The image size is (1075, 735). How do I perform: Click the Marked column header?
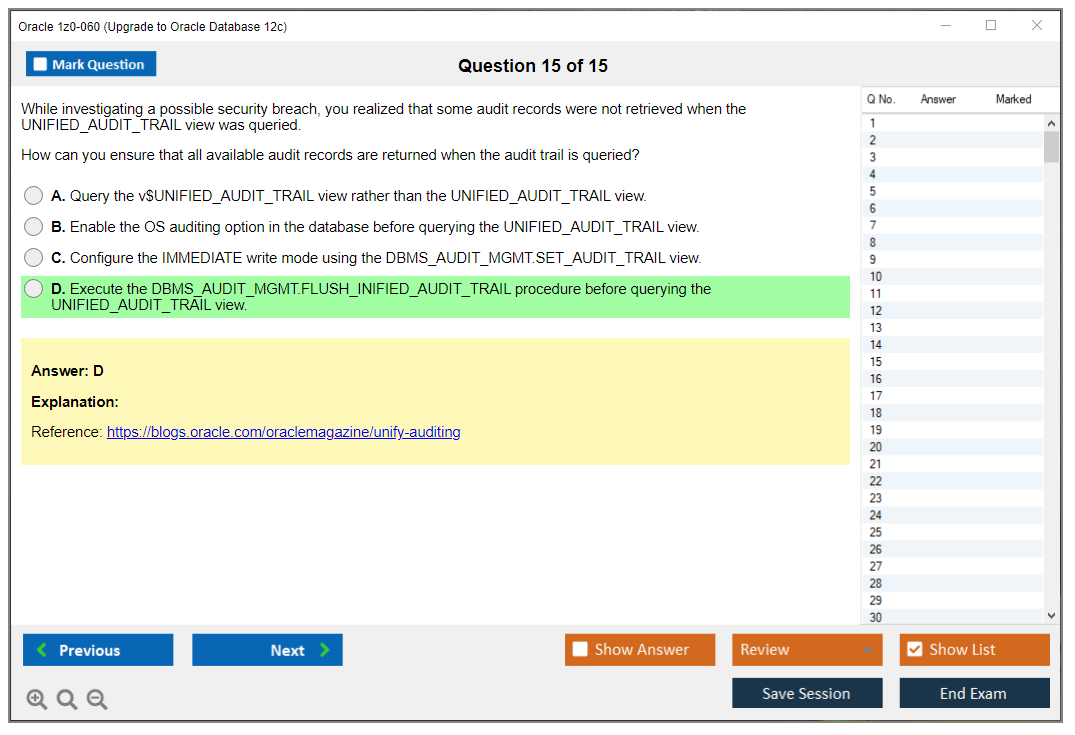(1013, 99)
